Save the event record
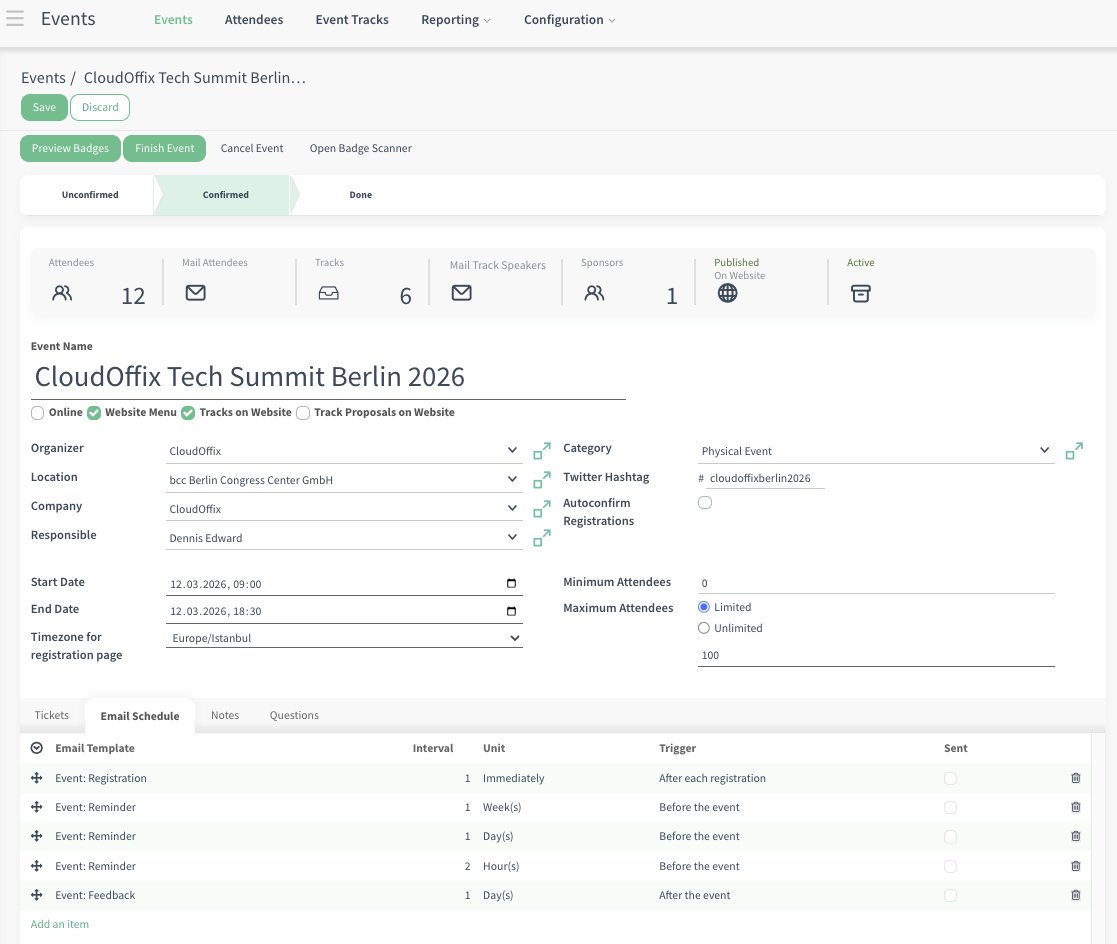The width and height of the screenshot is (1117, 944). [44, 108]
